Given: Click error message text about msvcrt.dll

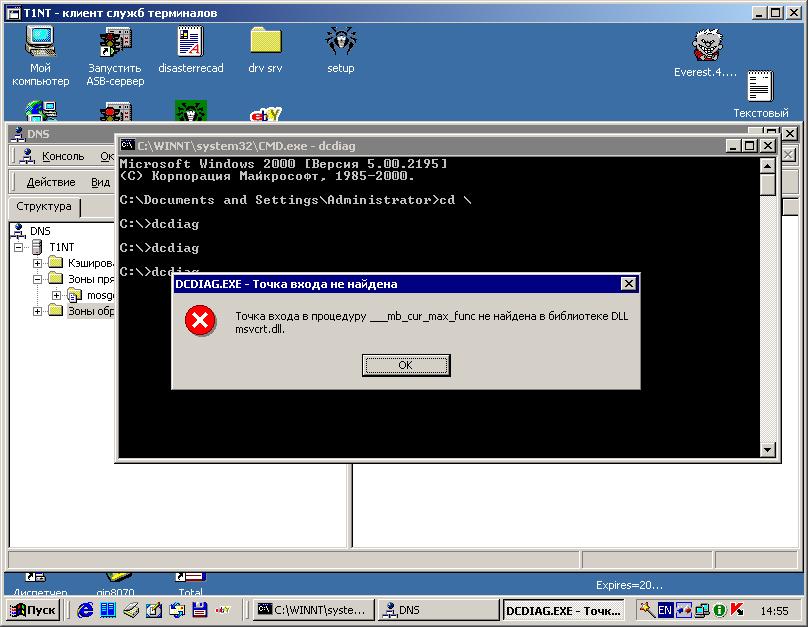Looking at the screenshot, I should pos(431,323).
